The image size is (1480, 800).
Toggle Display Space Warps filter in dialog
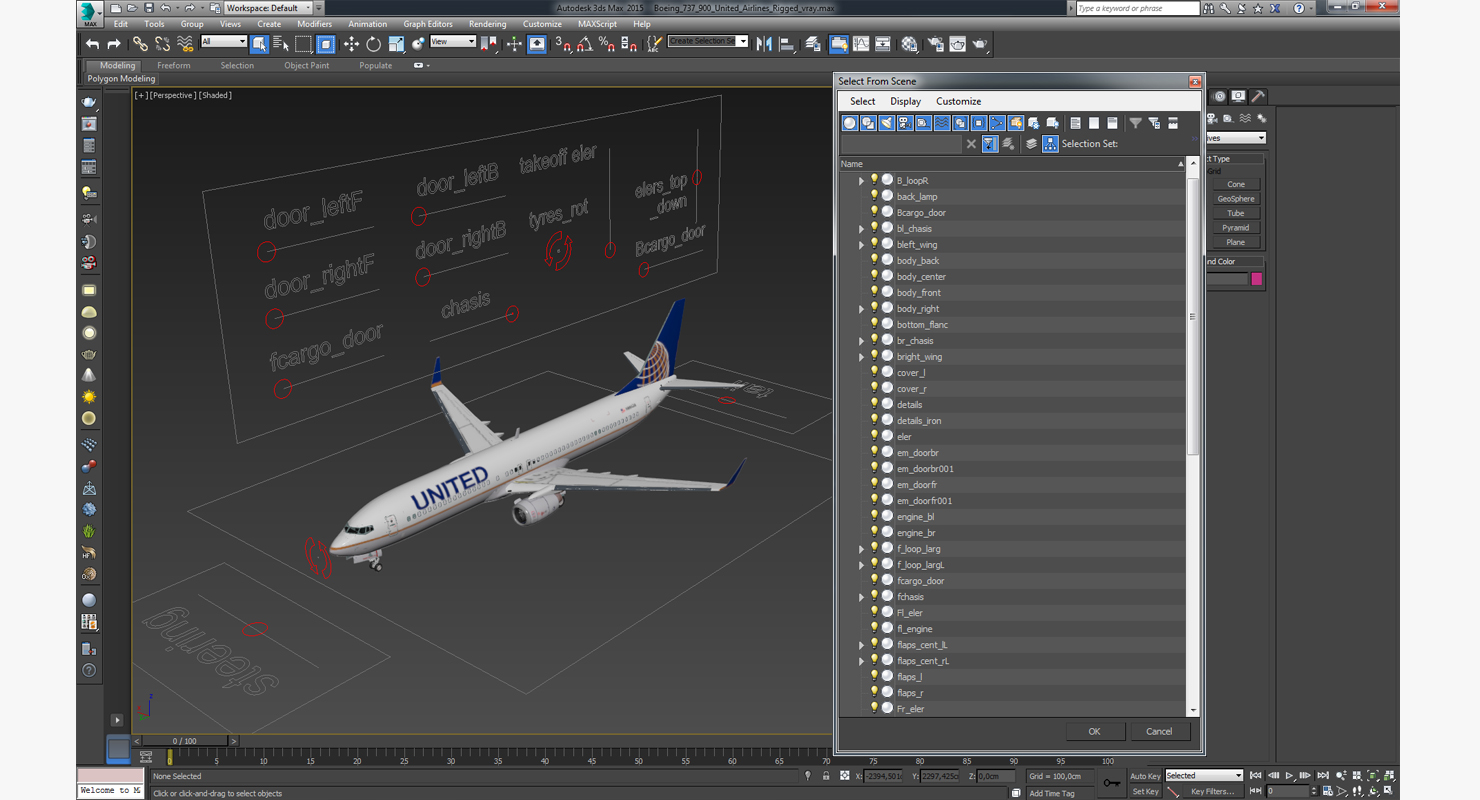[x=942, y=123]
